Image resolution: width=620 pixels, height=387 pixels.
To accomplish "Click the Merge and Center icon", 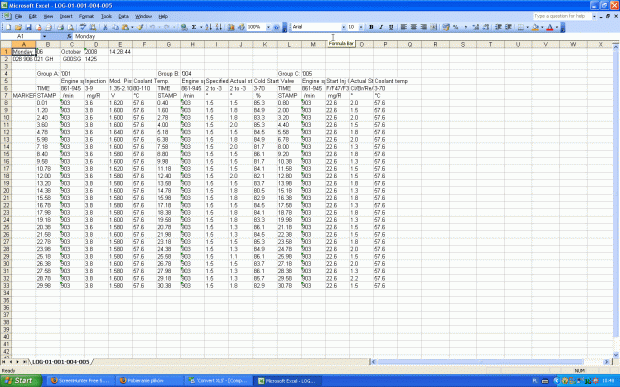I will coord(434,27).
